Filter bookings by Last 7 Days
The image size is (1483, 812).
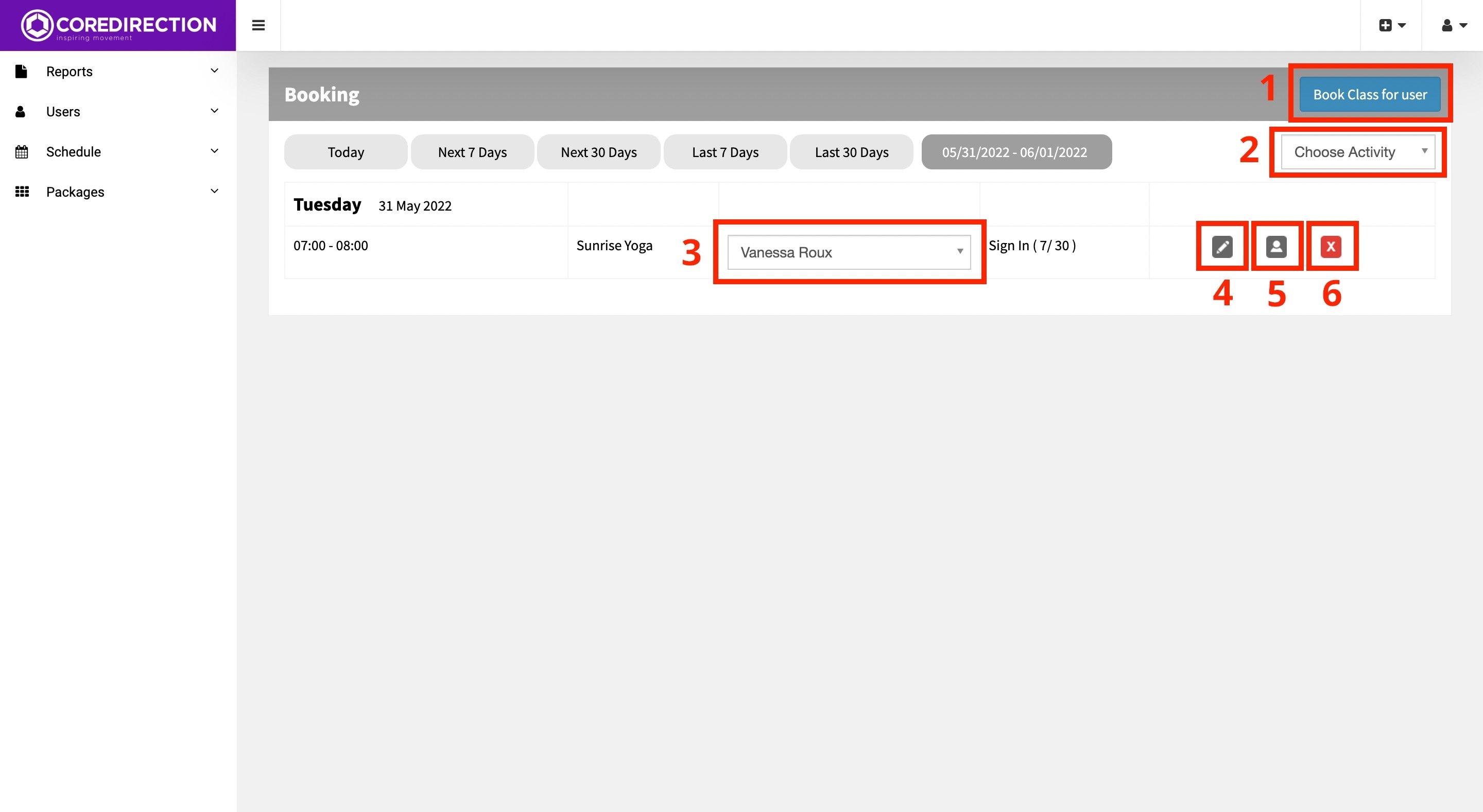(725, 152)
